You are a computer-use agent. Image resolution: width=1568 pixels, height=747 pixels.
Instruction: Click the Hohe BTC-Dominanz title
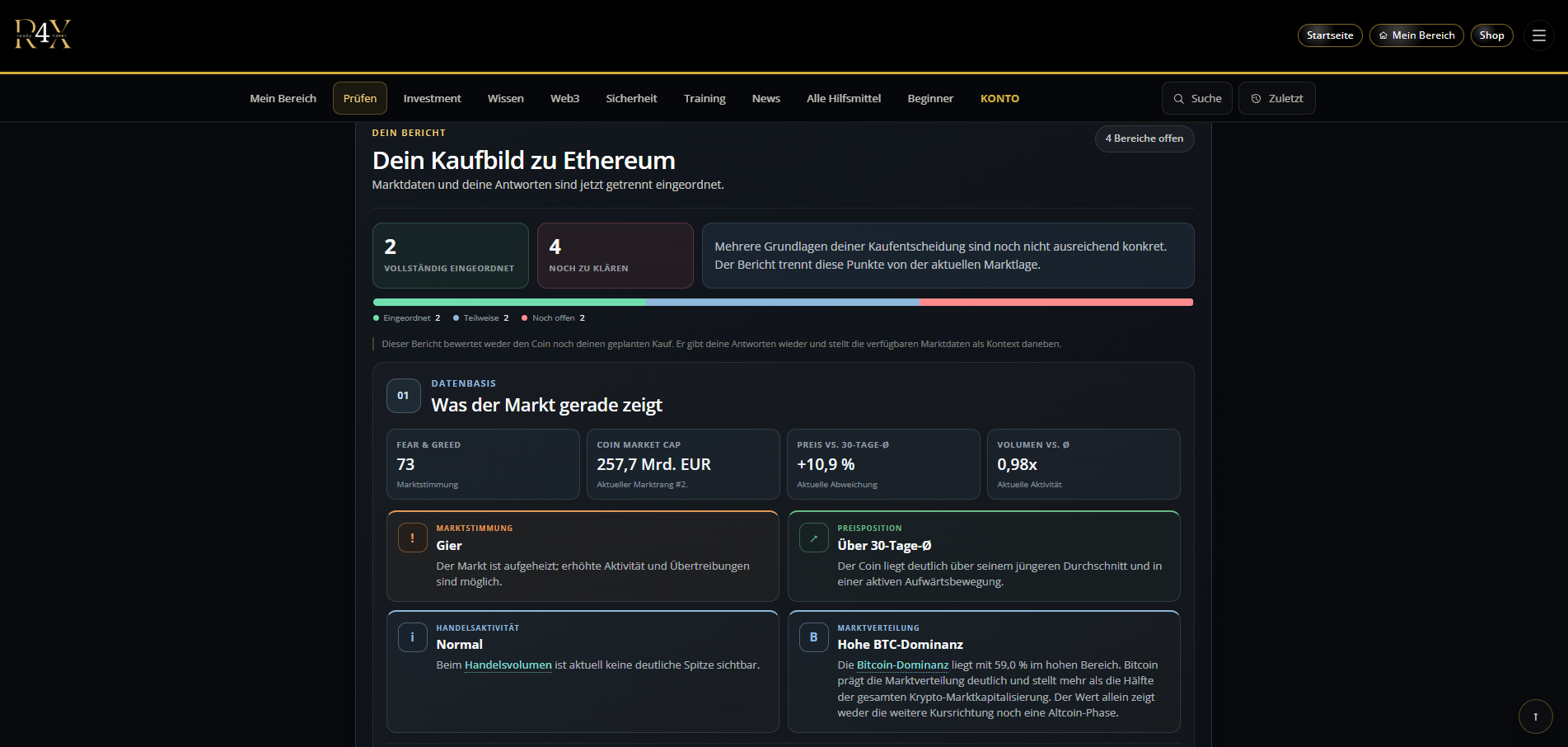pyautogui.click(x=901, y=645)
